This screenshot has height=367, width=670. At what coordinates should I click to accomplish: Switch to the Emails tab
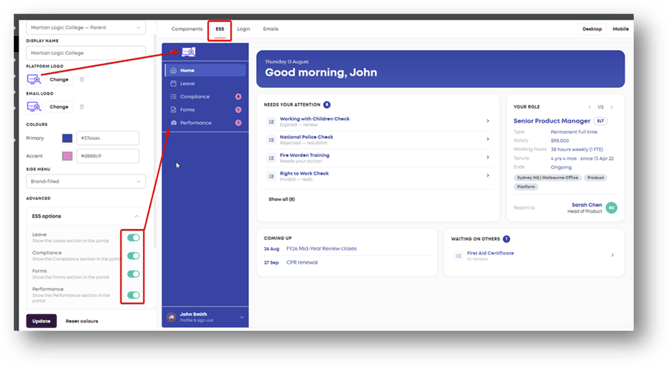[270, 29]
